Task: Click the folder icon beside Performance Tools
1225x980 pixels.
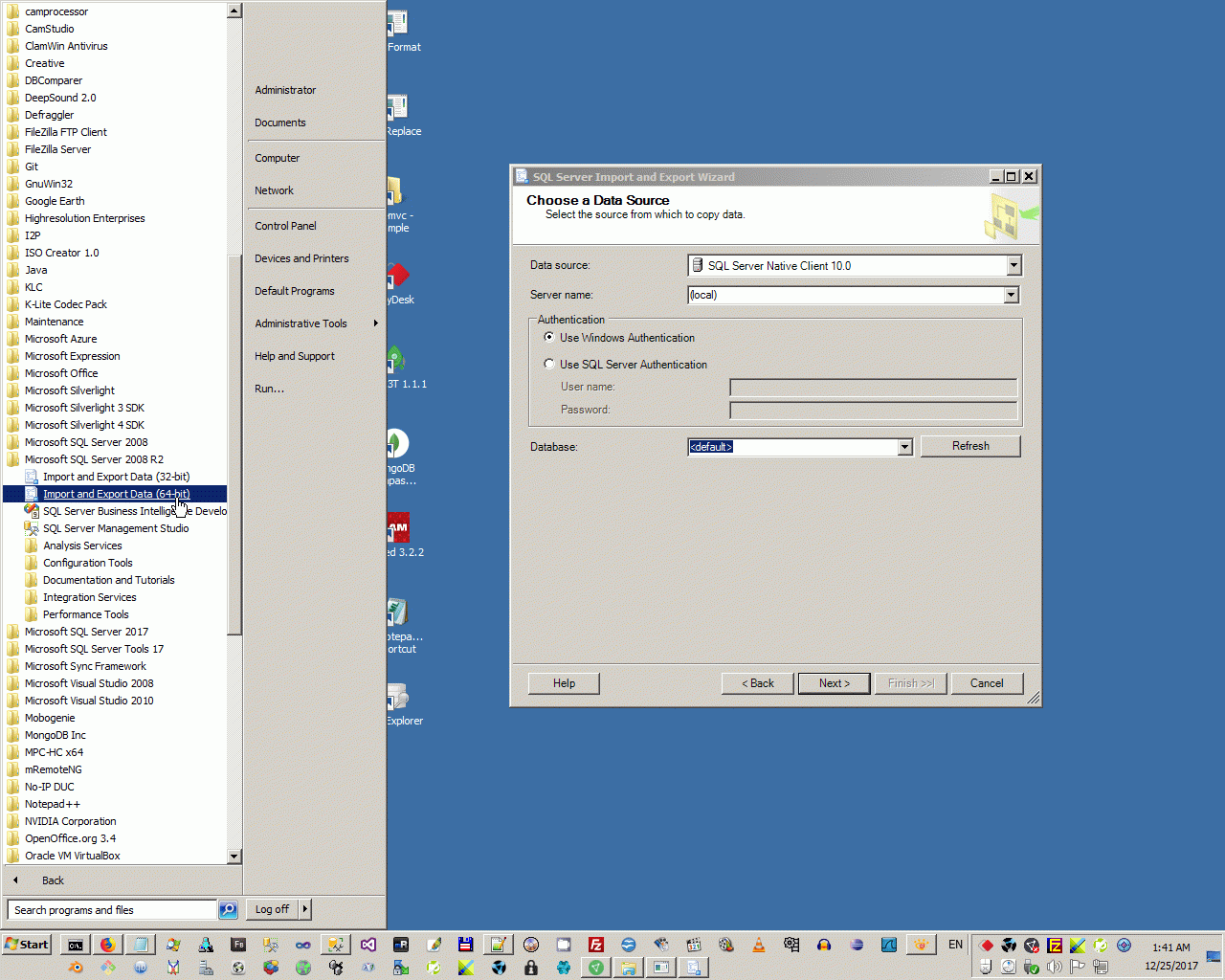Action: point(31,614)
